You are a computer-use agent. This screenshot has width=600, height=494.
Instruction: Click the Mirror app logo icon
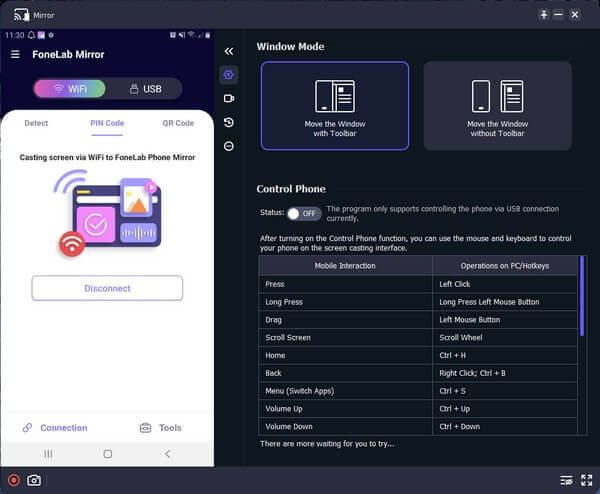coord(22,15)
